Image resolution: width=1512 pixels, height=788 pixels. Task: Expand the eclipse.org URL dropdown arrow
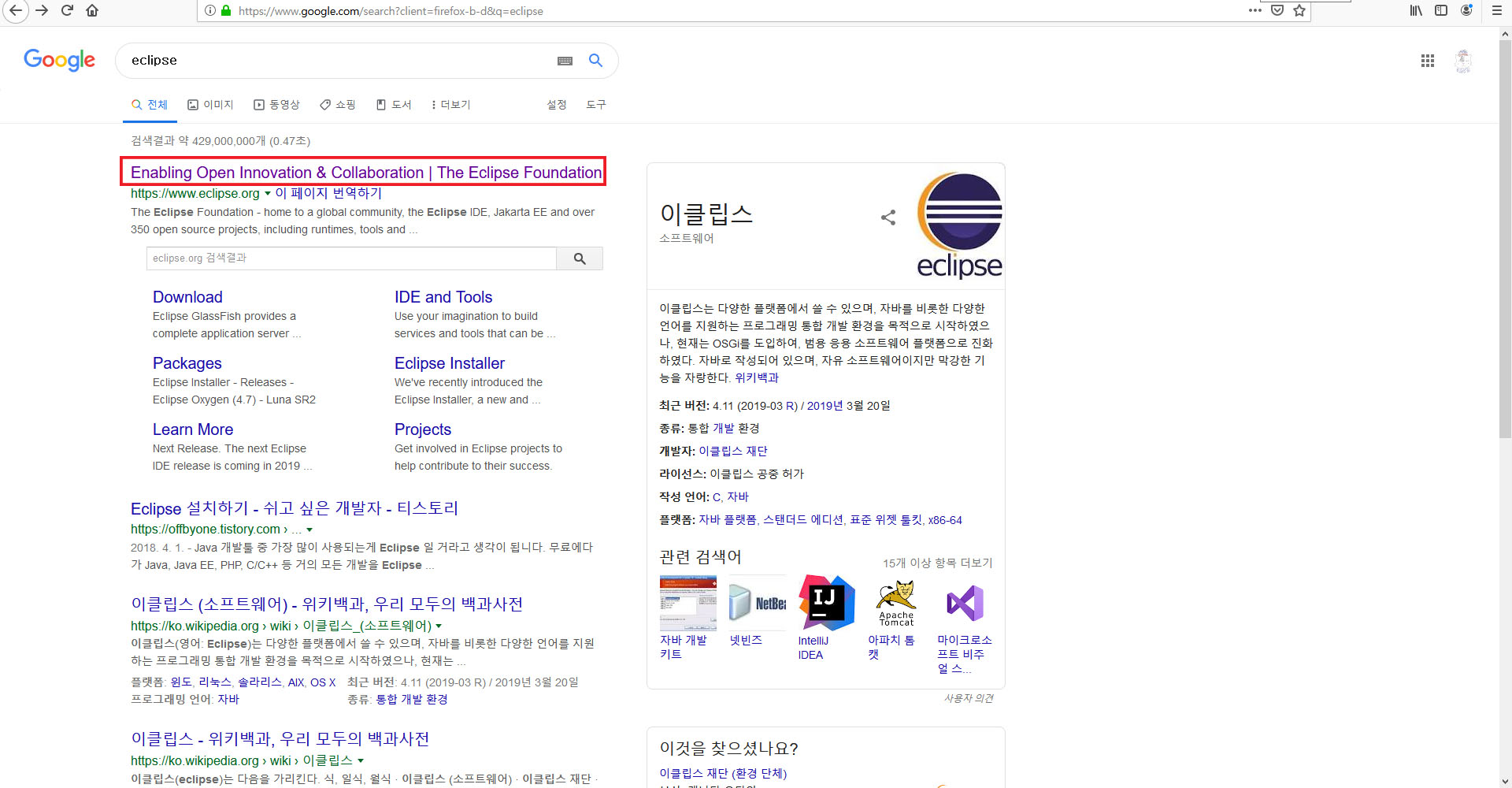pos(268,194)
